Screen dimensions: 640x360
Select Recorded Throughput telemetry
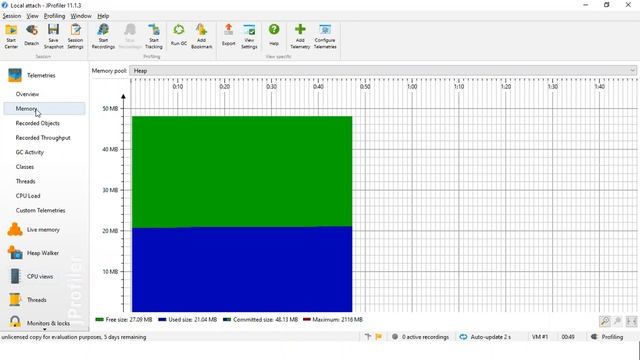[43, 138]
